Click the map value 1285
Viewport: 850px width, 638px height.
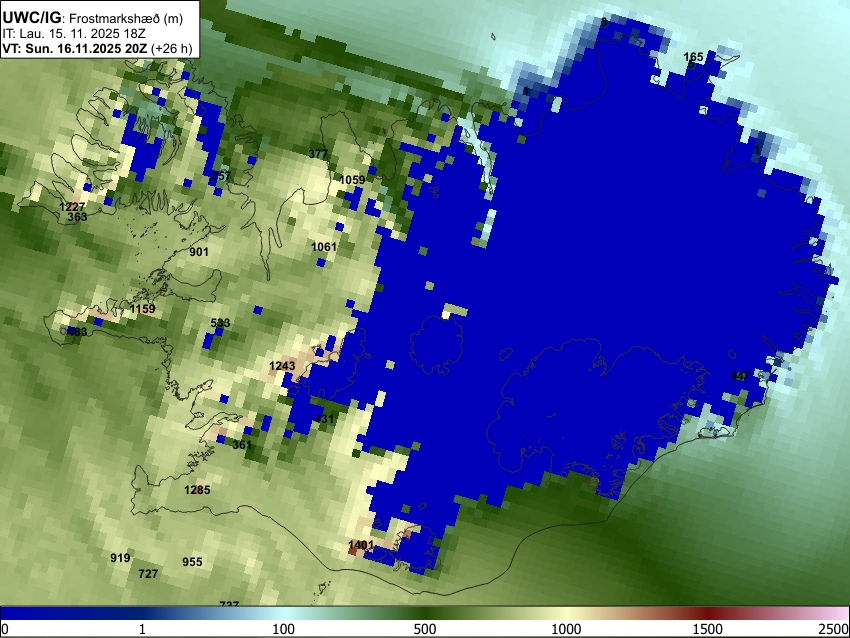point(197,490)
